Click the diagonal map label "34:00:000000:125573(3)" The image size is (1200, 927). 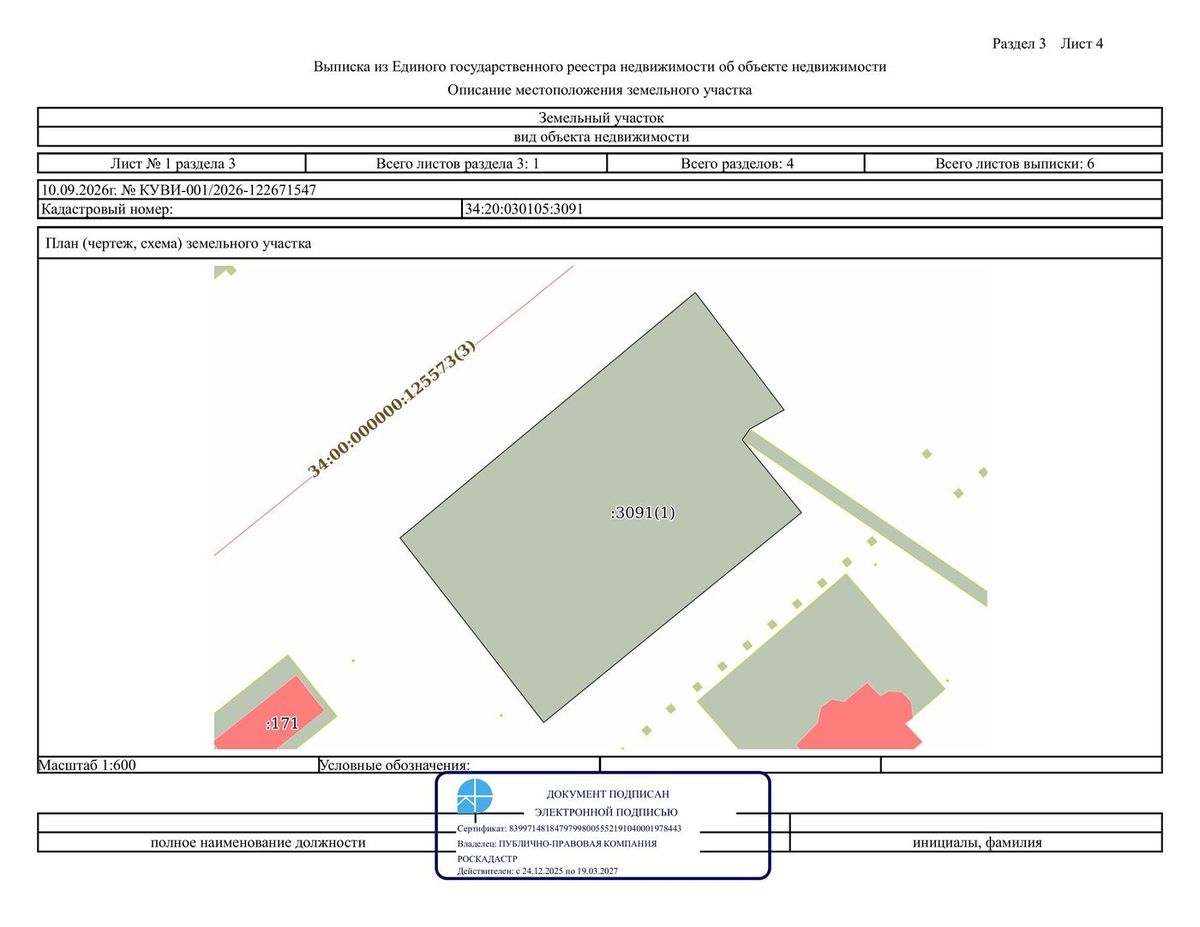(391, 408)
